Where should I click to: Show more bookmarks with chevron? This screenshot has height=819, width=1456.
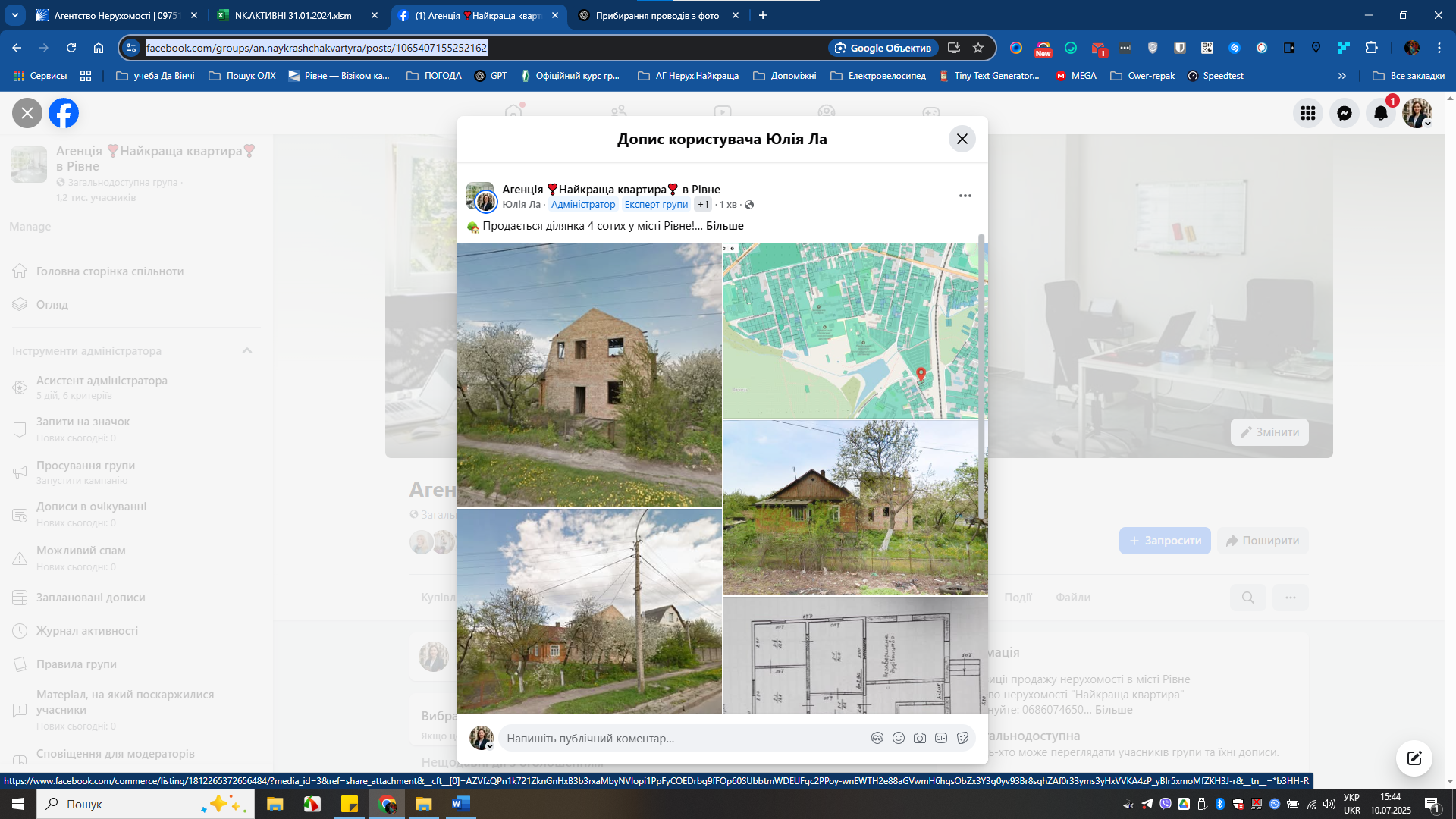point(1342,76)
